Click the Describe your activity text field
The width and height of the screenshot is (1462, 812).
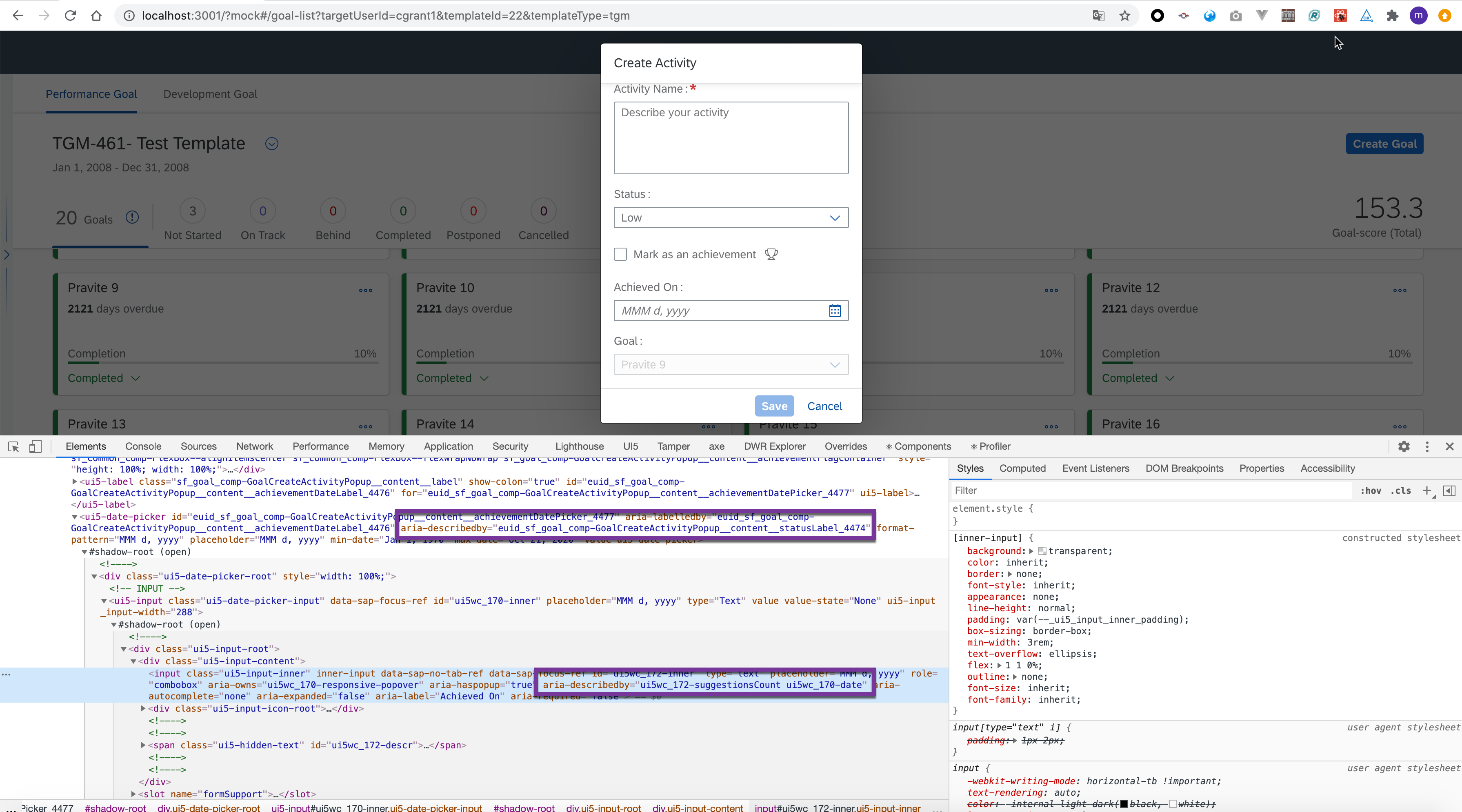click(x=731, y=138)
